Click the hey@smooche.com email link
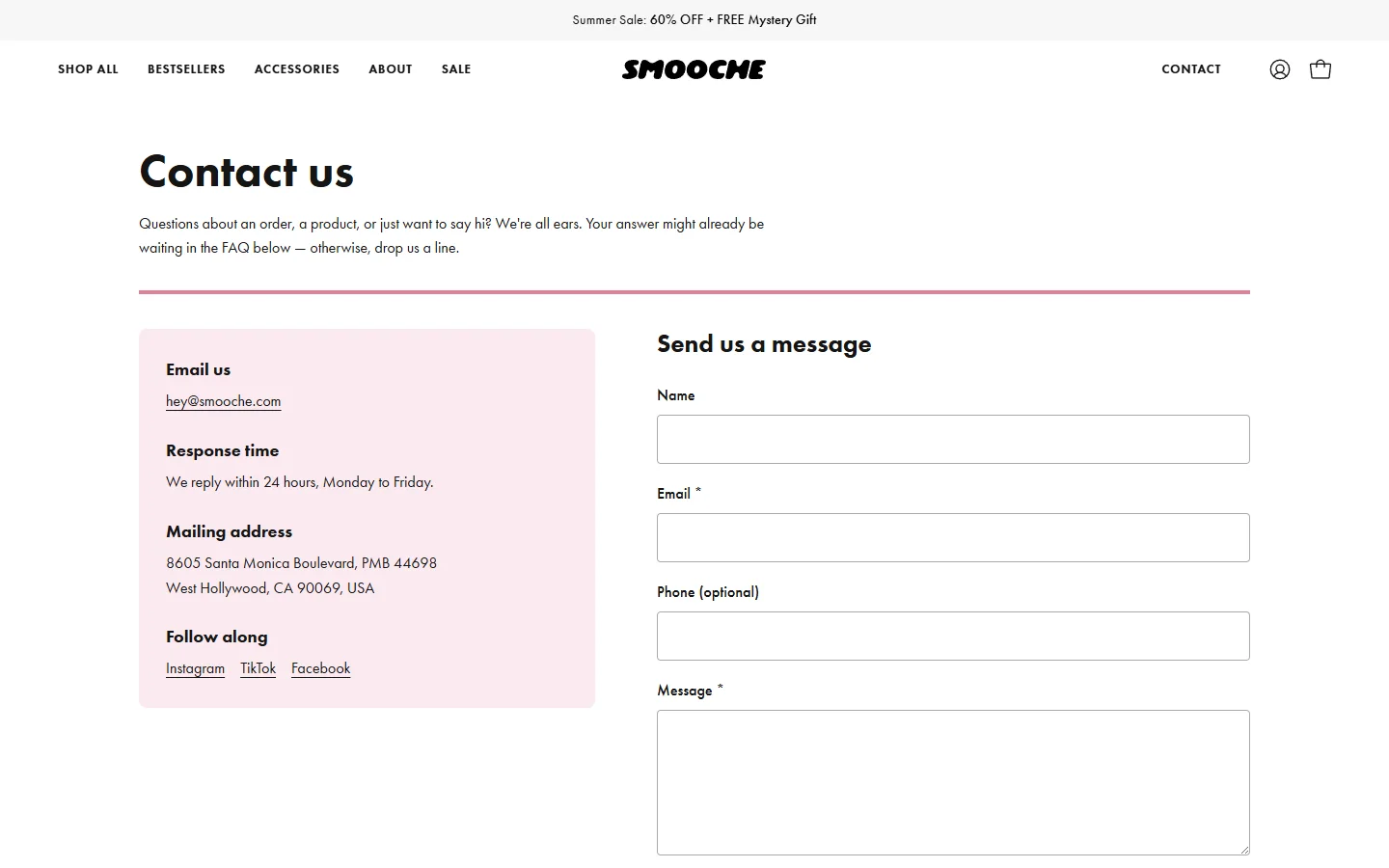1389x868 pixels. pyautogui.click(x=224, y=401)
